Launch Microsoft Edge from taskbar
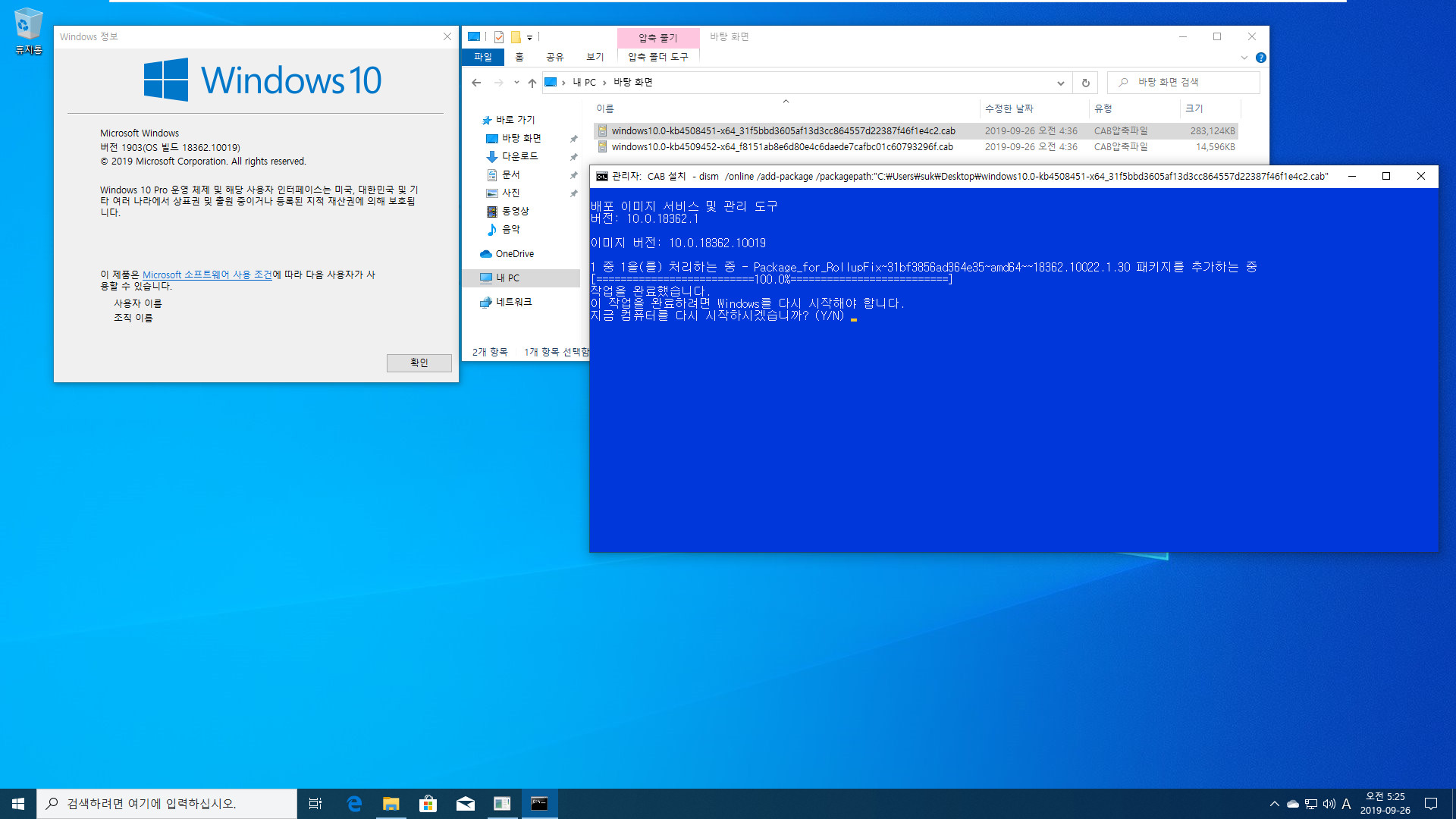Viewport: 1456px width, 819px height. [x=354, y=804]
